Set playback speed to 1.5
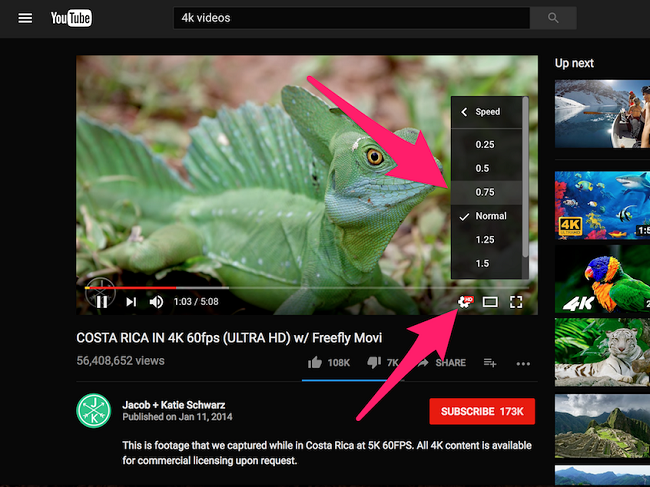This screenshot has height=487, width=650. coord(487,264)
